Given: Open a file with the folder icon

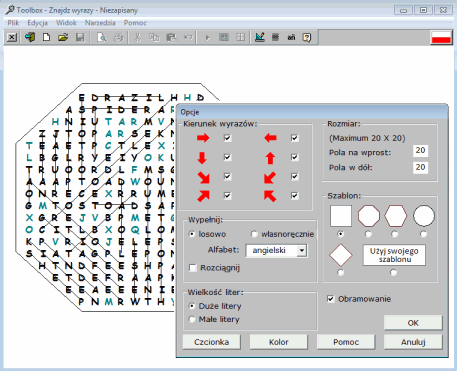Looking at the screenshot, I should (63, 37).
